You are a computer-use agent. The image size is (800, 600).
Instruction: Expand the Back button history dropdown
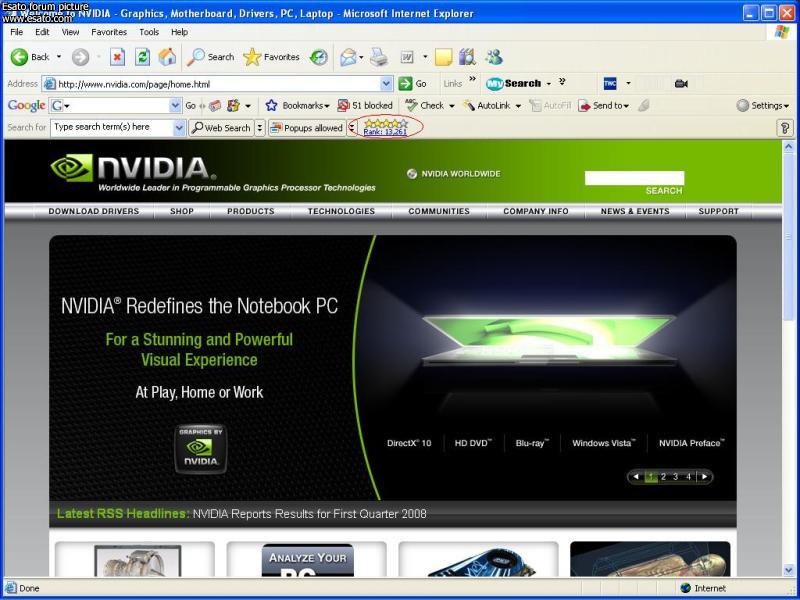pos(59,57)
